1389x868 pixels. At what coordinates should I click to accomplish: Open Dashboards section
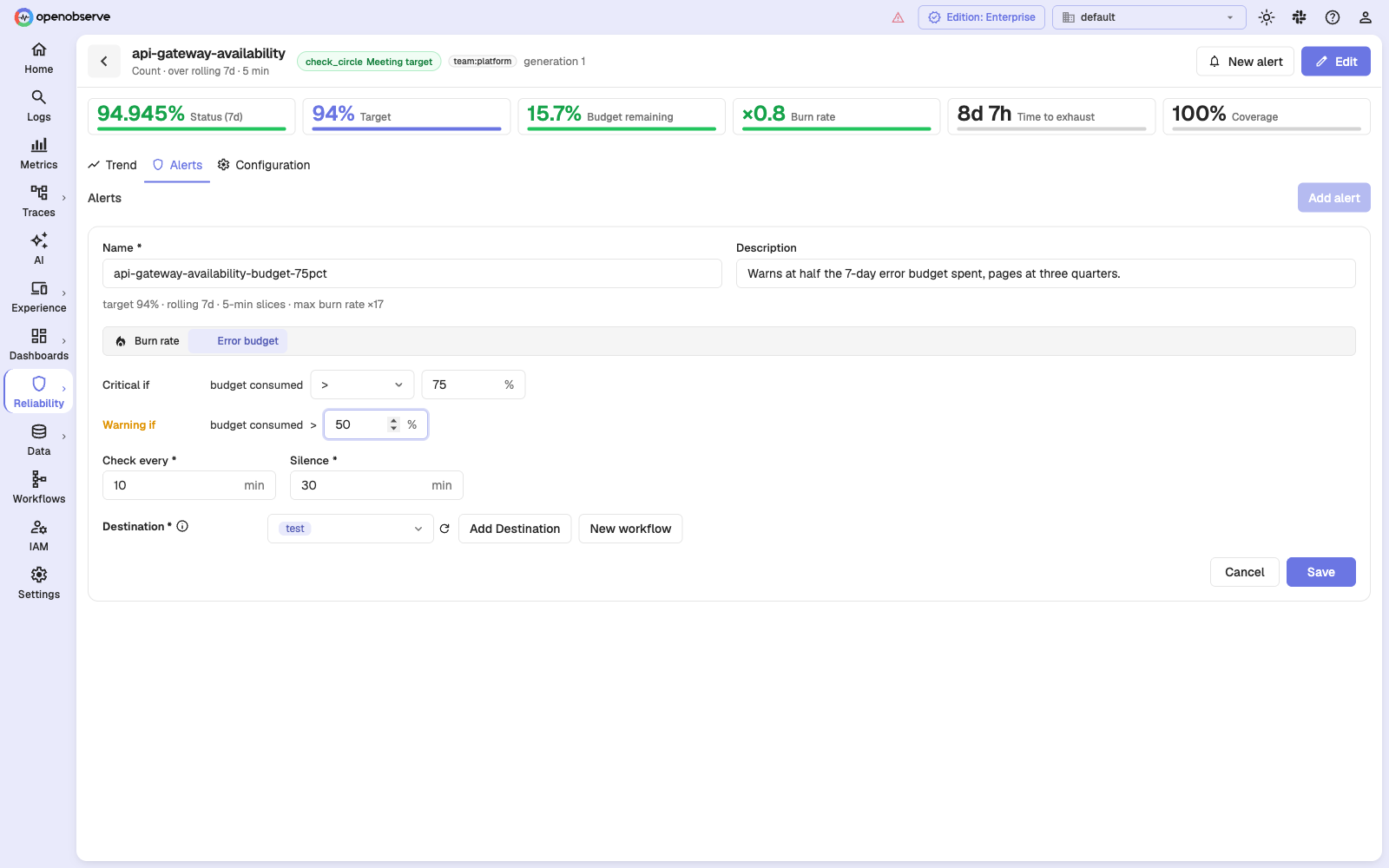coord(38,345)
